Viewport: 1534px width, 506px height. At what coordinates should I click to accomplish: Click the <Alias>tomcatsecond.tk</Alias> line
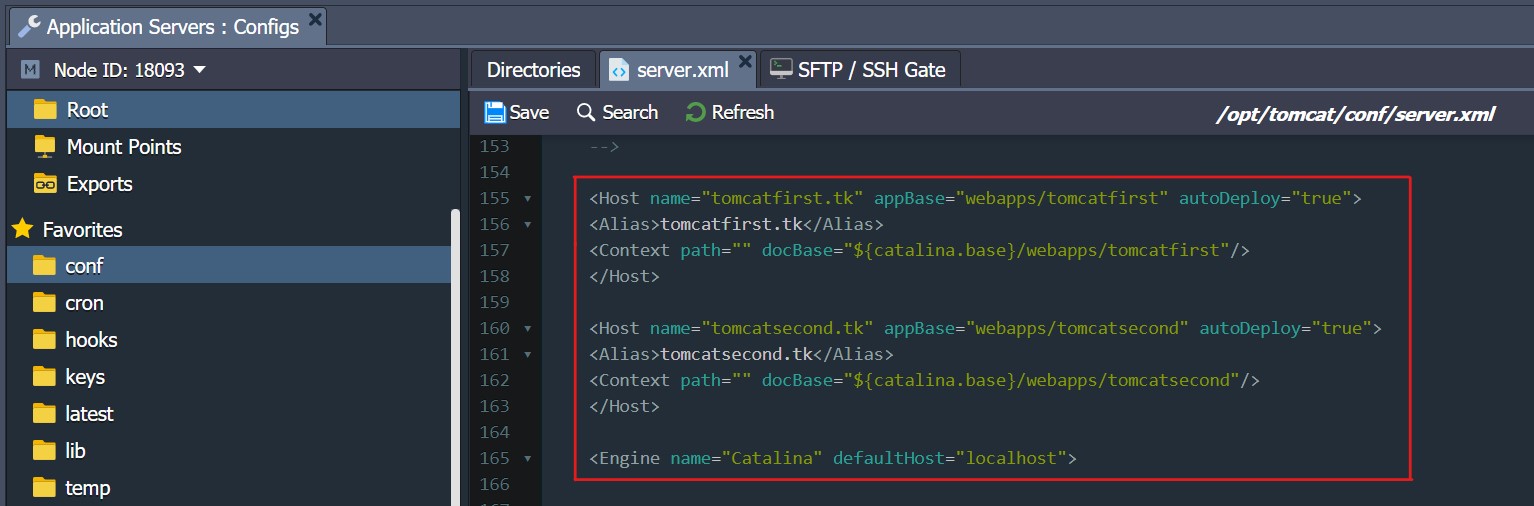741,354
